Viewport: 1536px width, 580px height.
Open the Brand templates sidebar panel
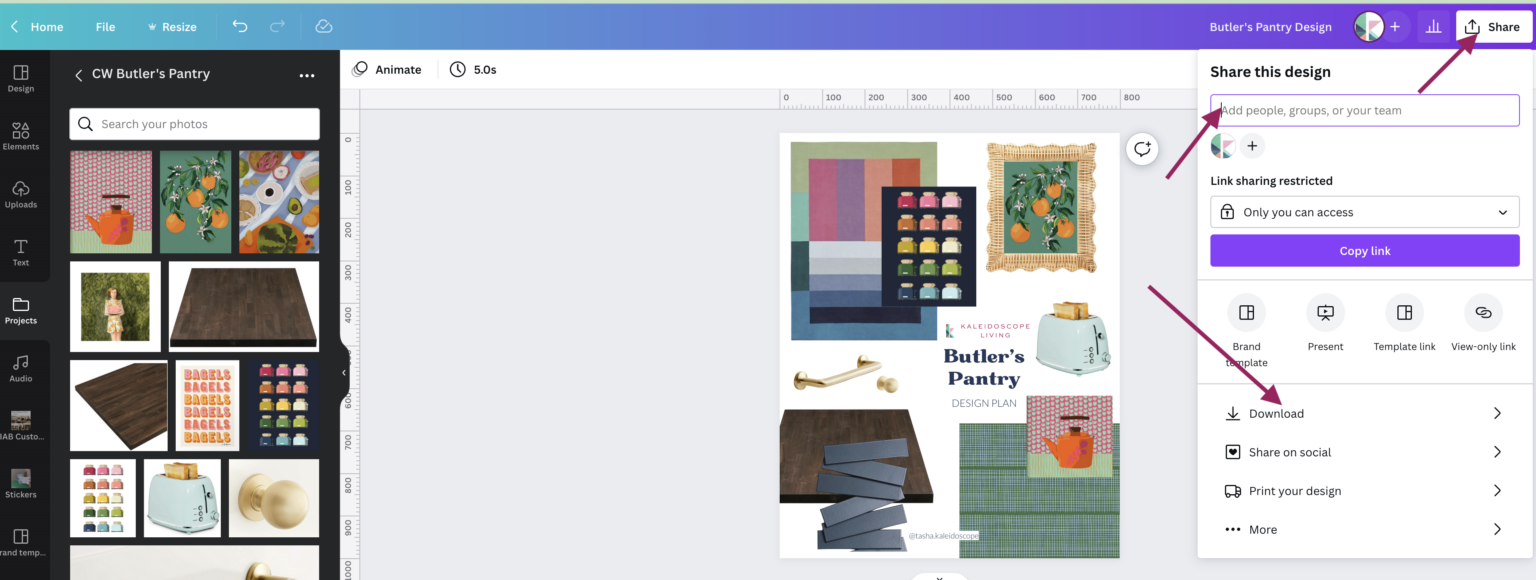coord(21,542)
